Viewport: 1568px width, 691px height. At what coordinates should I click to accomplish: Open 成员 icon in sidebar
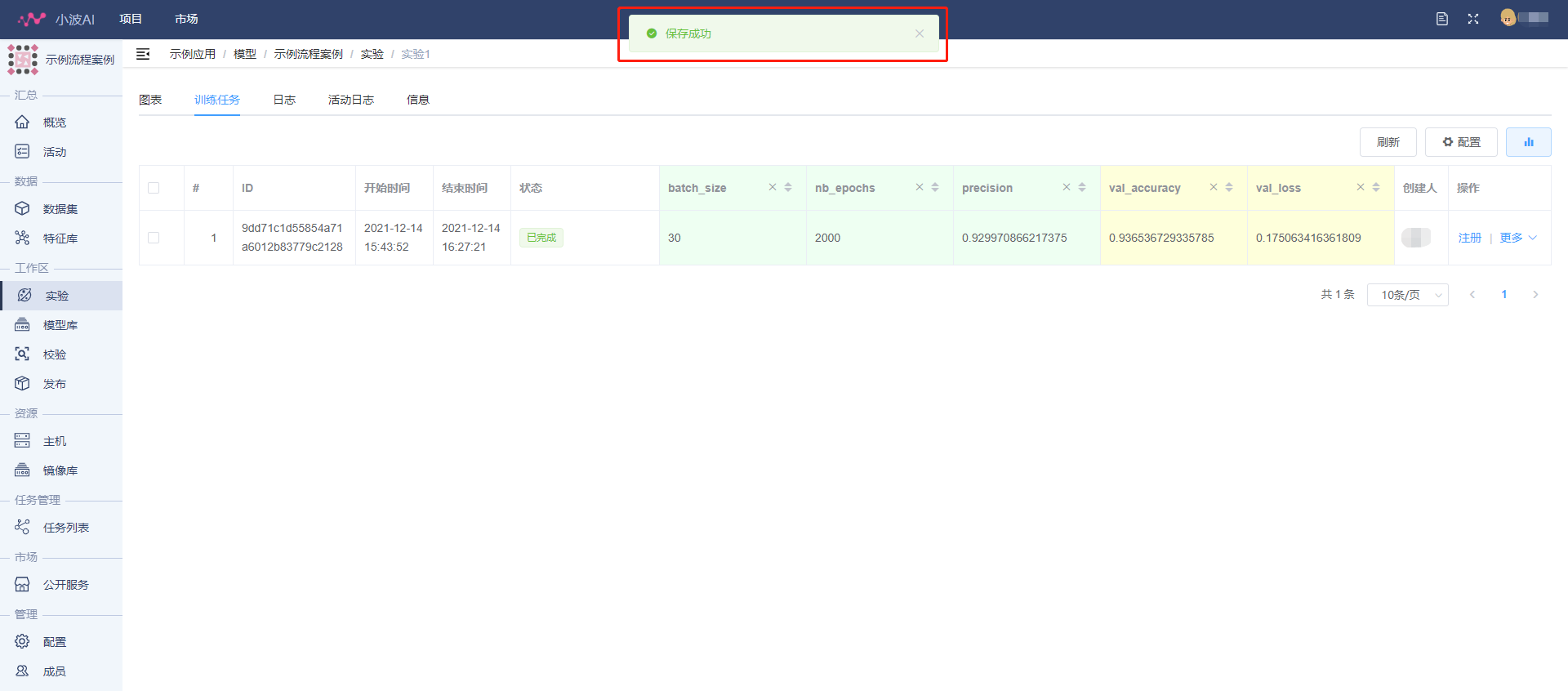pos(22,671)
